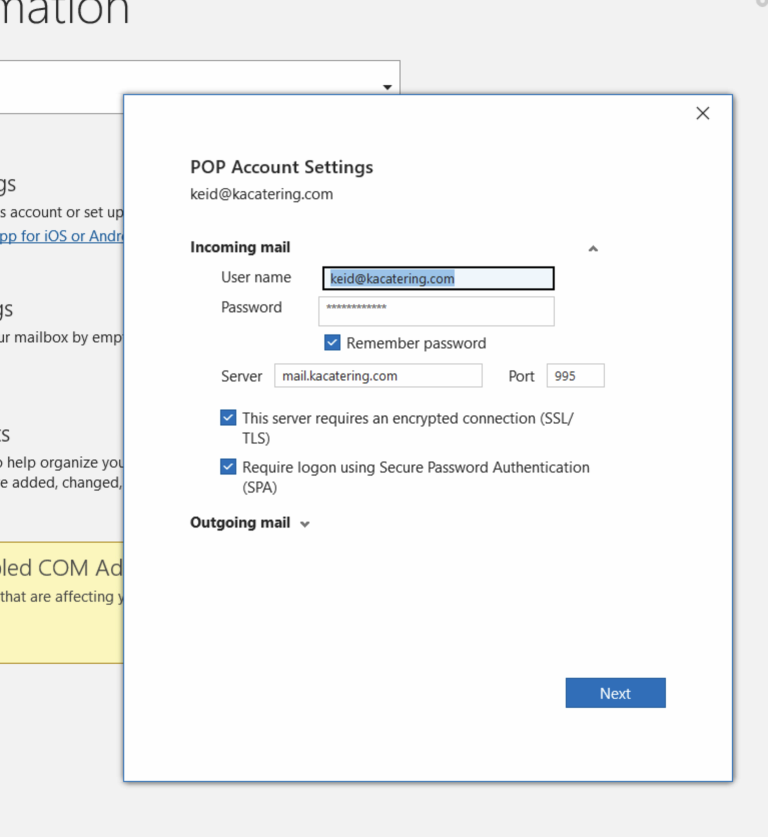Click the POP Account Settings heading
This screenshot has height=837, width=768.
click(x=281, y=167)
